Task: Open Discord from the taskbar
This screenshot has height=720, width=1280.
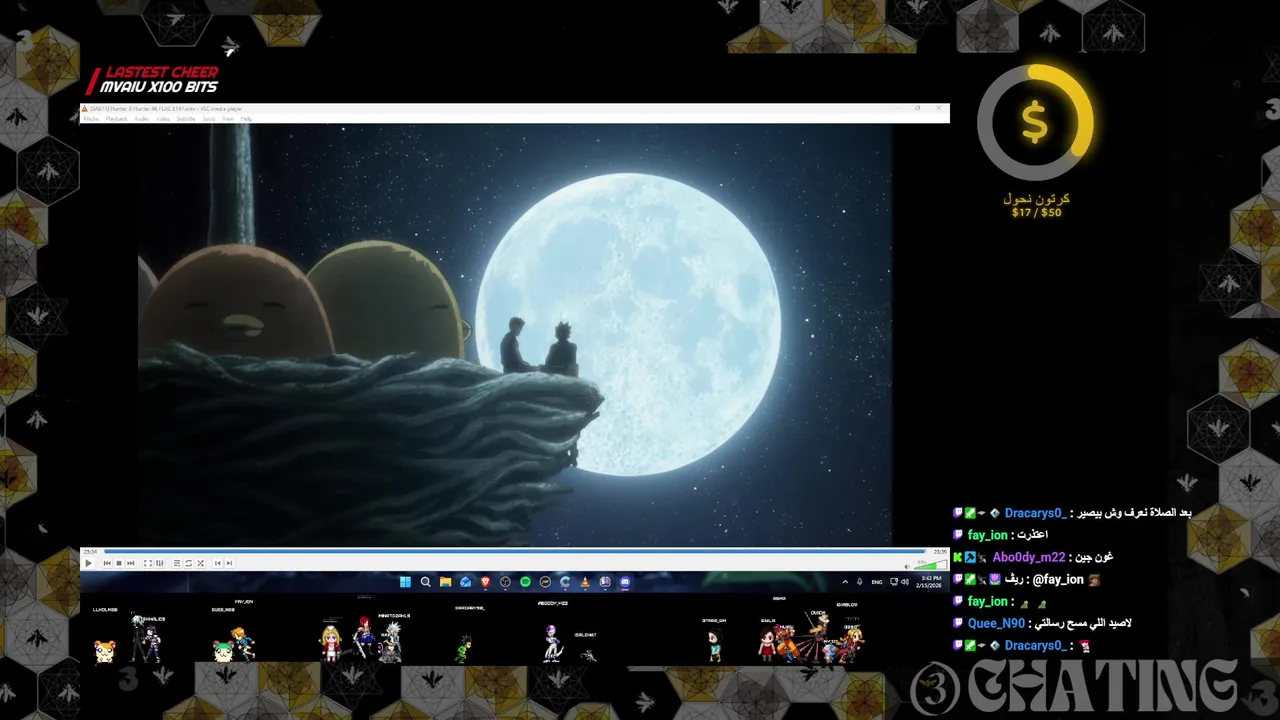Action: [625, 582]
